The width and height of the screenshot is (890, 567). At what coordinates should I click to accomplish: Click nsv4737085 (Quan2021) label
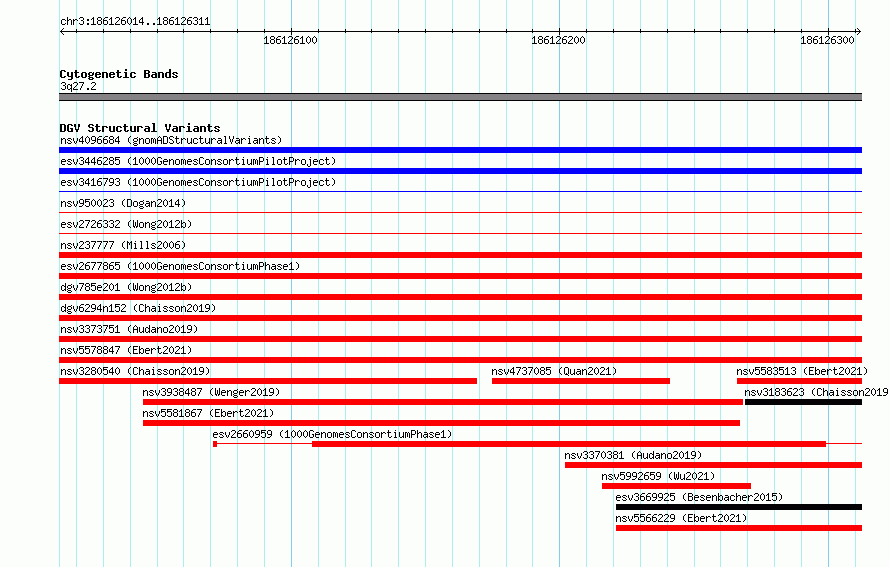pos(554,371)
